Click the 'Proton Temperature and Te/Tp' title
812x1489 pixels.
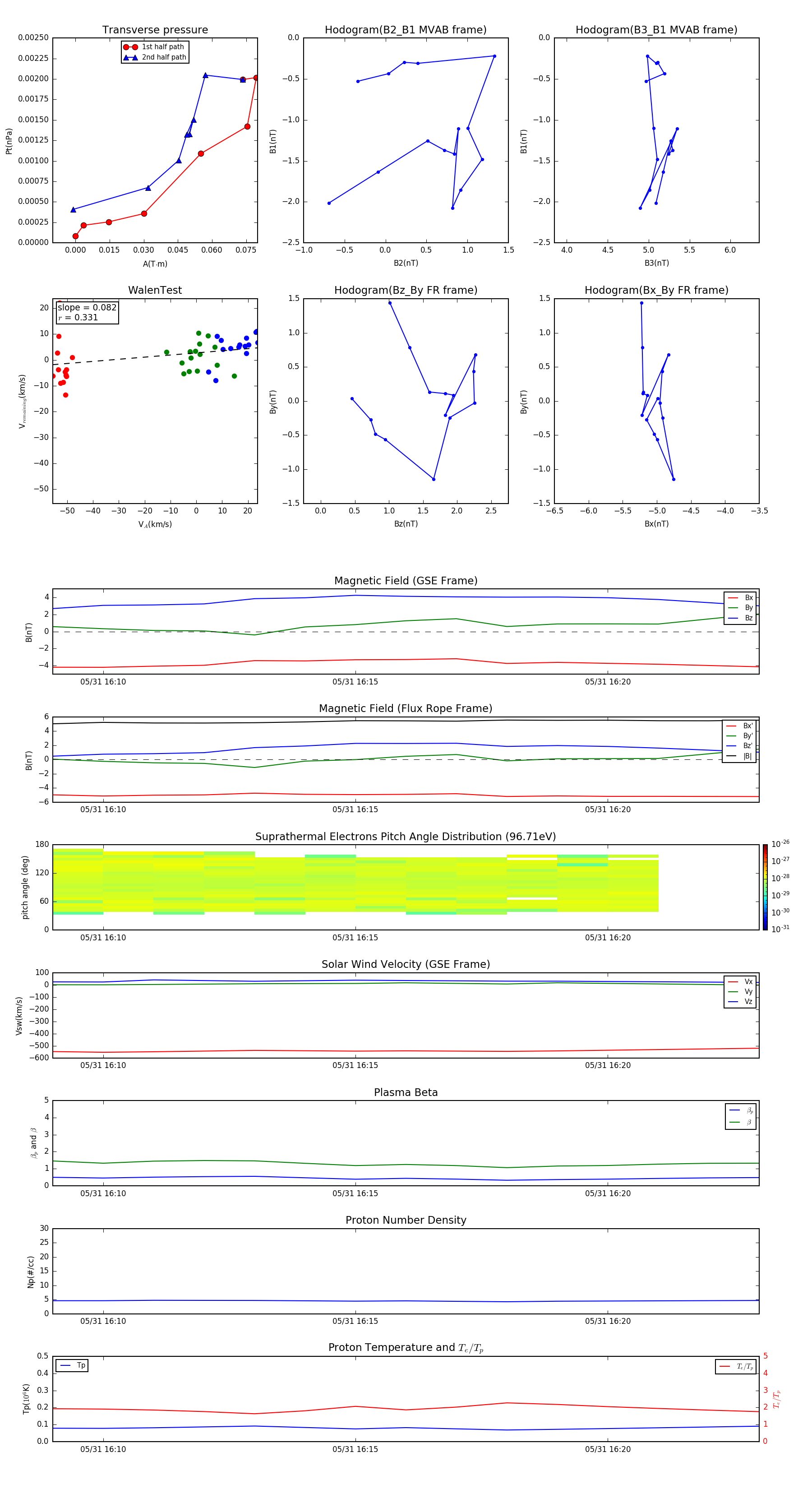pos(406,1348)
